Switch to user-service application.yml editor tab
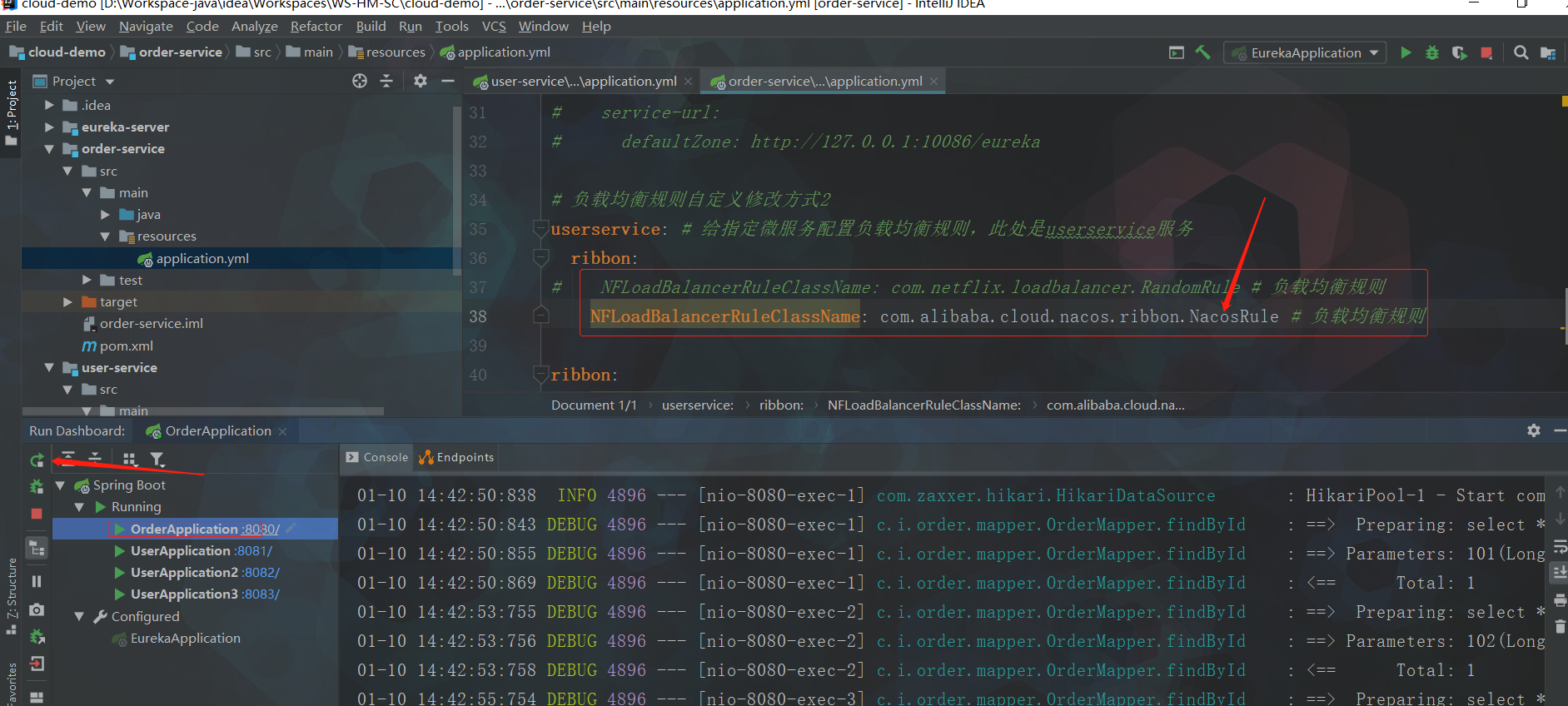The height and width of the screenshot is (706, 1568). pyautogui.click(x=583, y=81)
